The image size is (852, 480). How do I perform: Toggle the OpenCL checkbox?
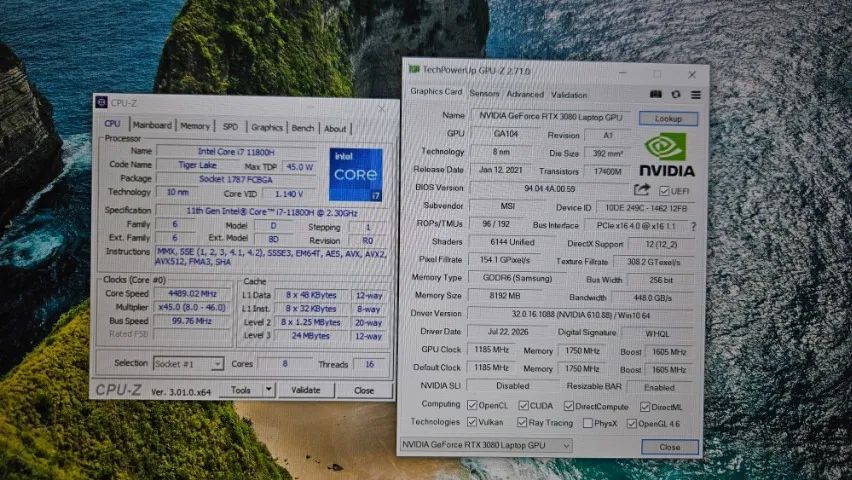pos(472,405)
